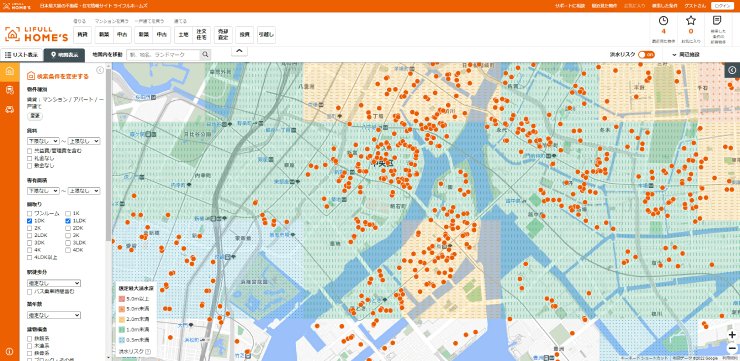Check the 礼金なし checkbox
The height and width of the screenshot is (361, 740).
(x=30, y=158)
